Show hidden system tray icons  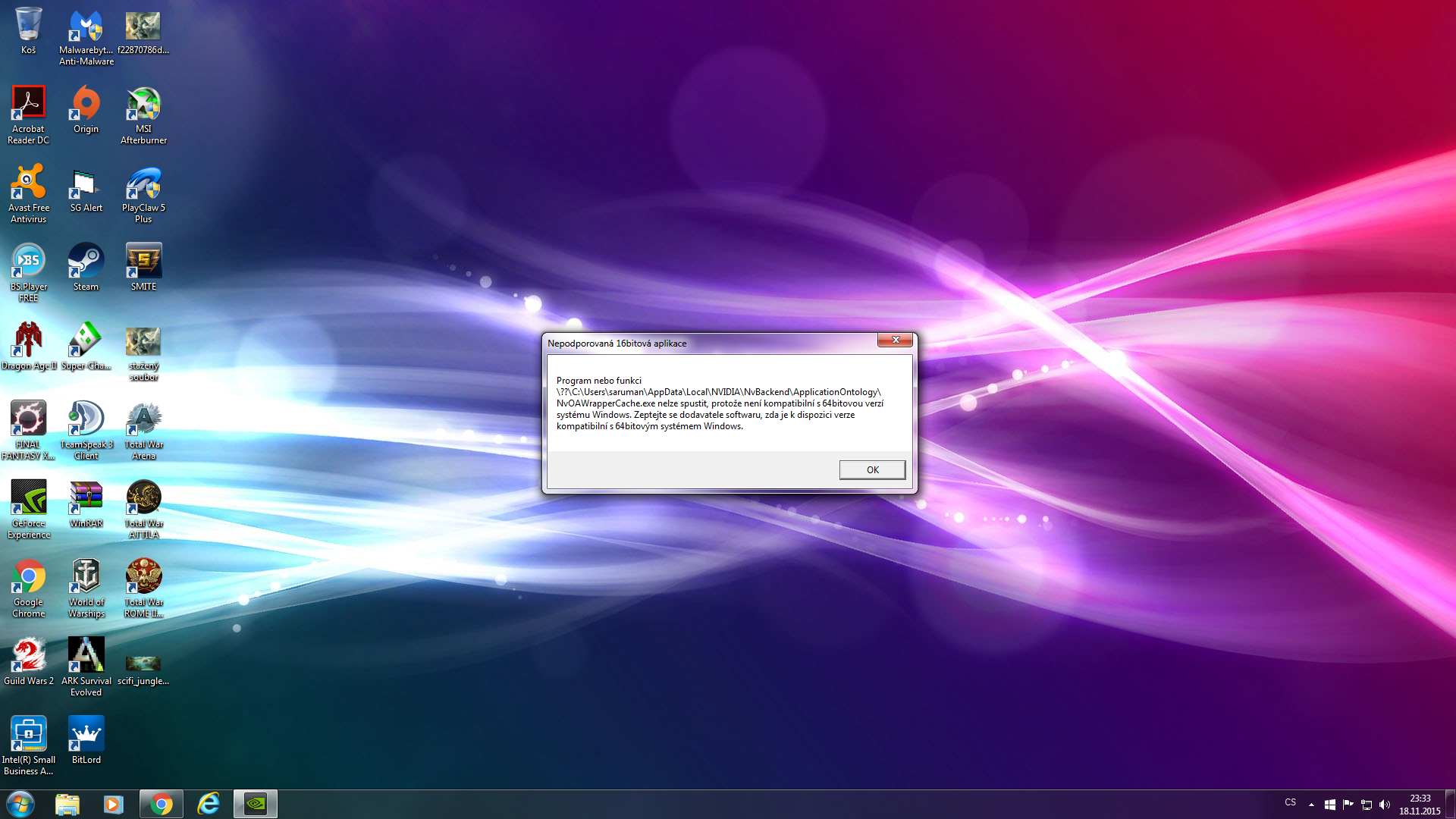pos(1311,805)
